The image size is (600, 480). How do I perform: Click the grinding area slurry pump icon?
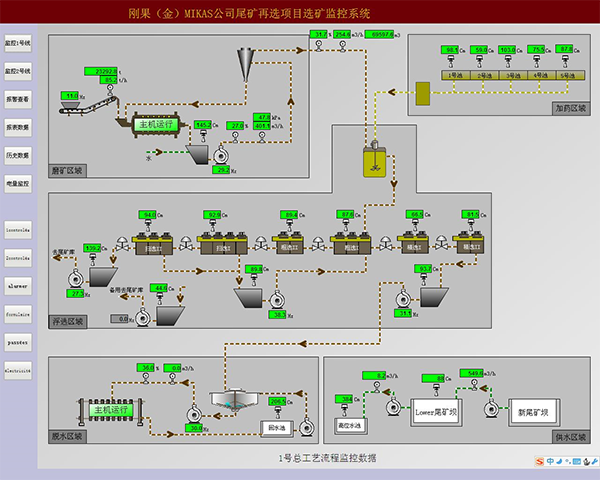pyautogui.click(x=223, y=154)
